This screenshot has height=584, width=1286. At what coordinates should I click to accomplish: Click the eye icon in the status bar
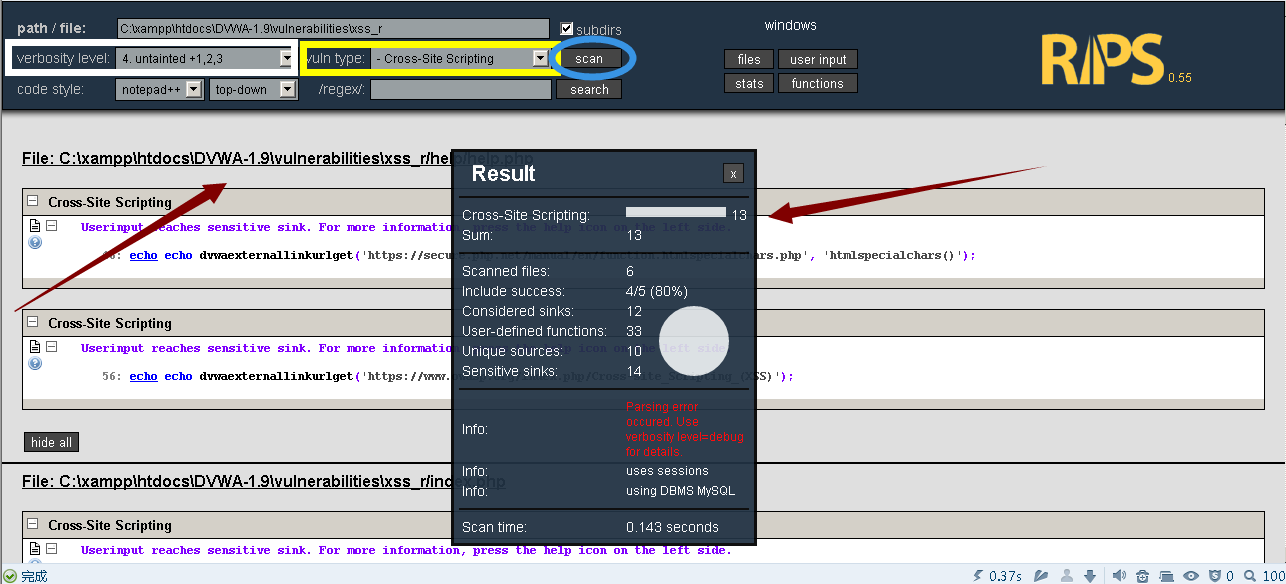(1191, 576)
